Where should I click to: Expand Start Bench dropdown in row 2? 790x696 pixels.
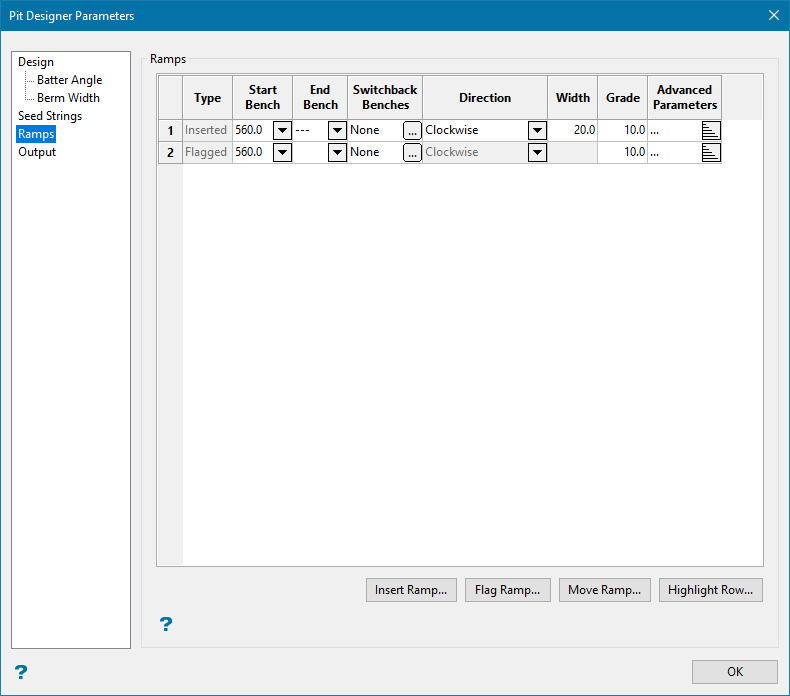[282, 152]
